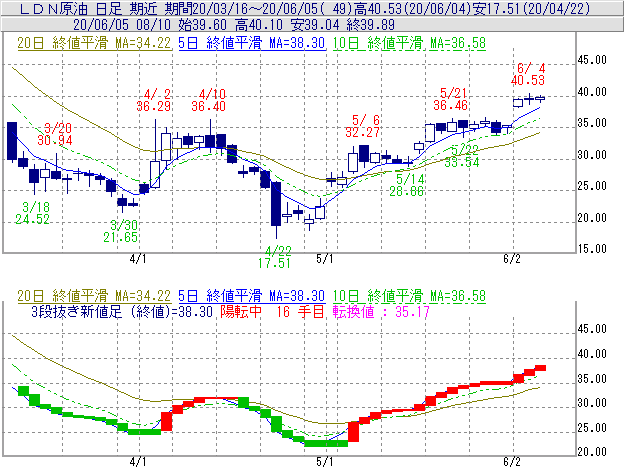This screenshot has width=624, height=474.
Task: Click the 高40.10 daily high value in header
Action: pyautogui.click(x=259, y=25)
